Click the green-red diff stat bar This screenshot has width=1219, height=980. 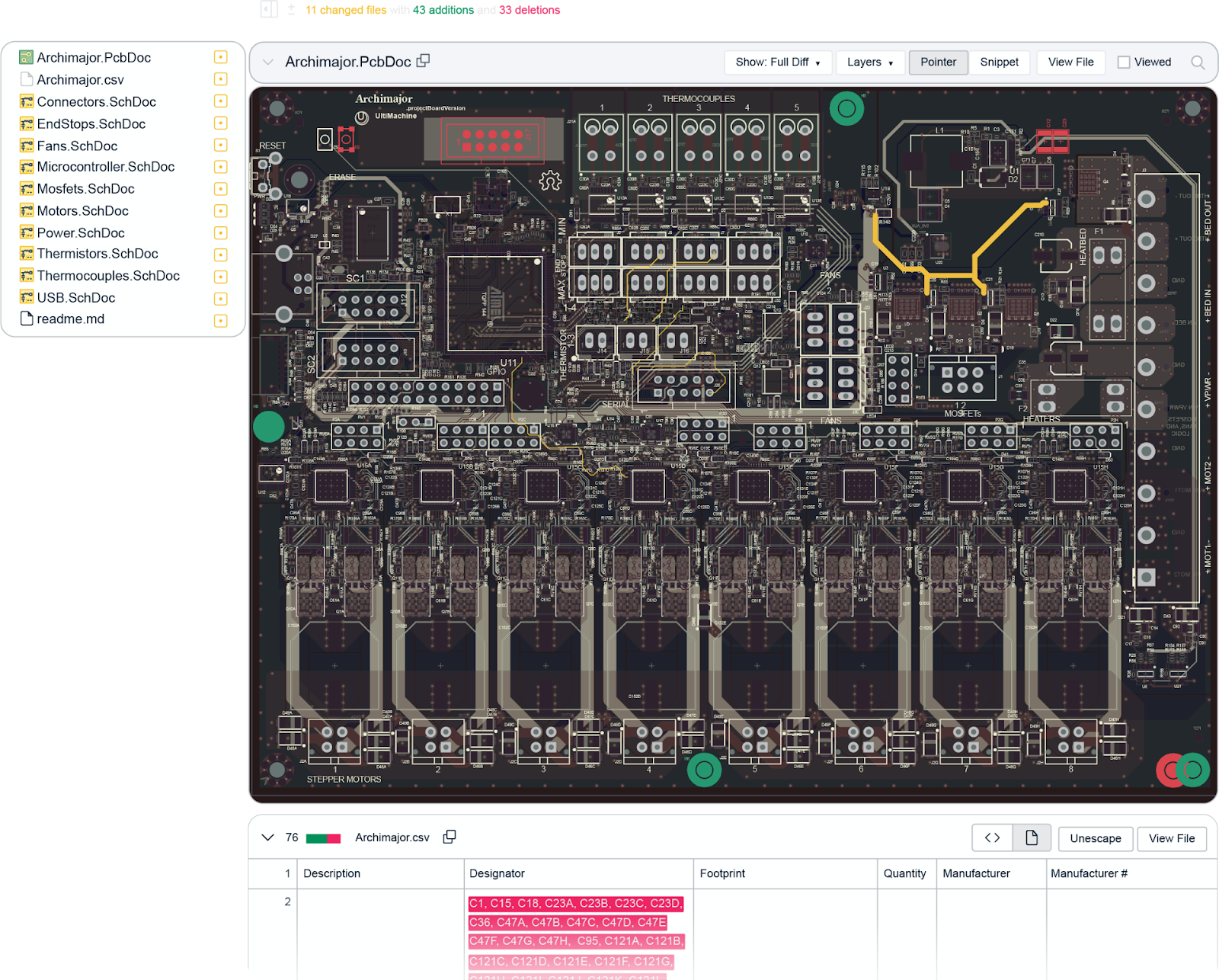click(323, 838)
